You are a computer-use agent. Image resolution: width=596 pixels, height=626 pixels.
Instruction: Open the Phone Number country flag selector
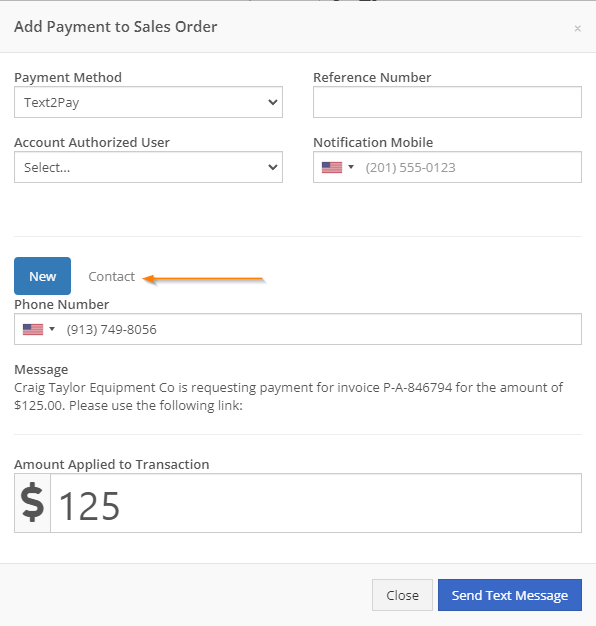coord(39,329)
